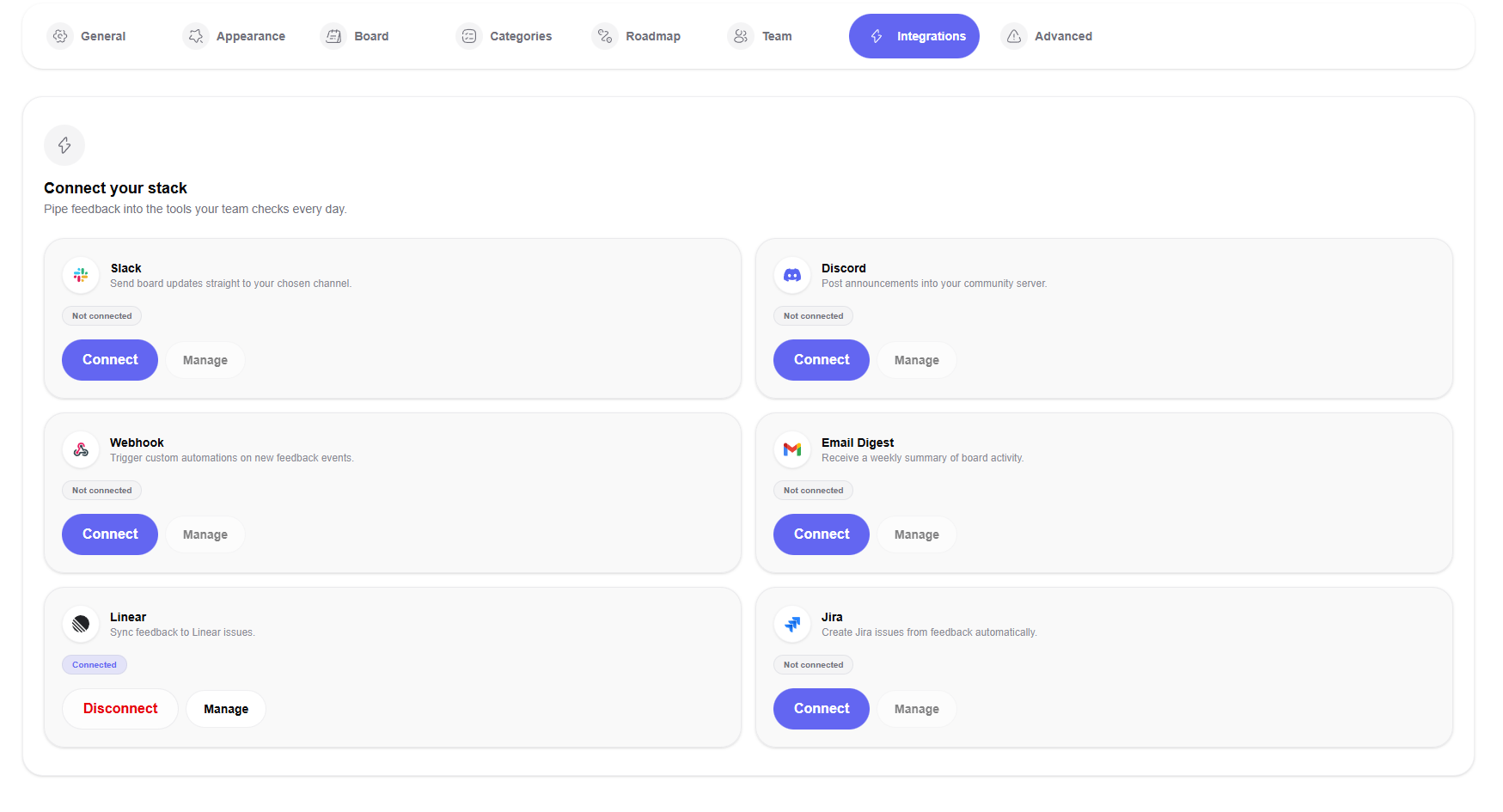This screenshot has height=812, width=1503.
Task: Connect the Slack integration
Action: 109,359
